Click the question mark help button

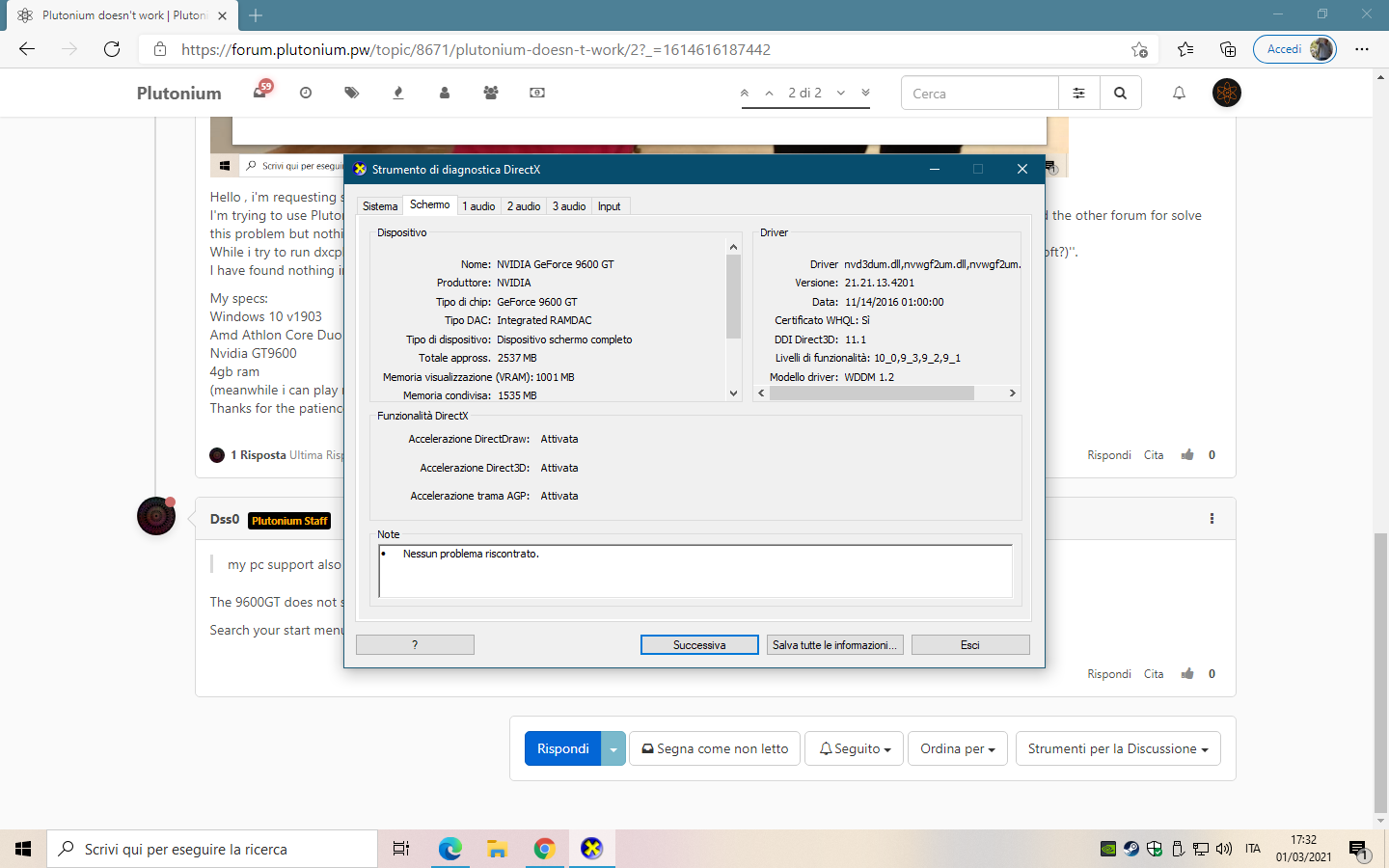415,645
